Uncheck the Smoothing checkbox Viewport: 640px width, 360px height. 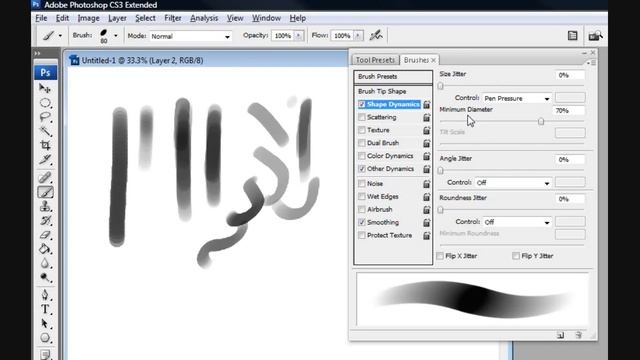pyautogui.click(x=362, y=222)
